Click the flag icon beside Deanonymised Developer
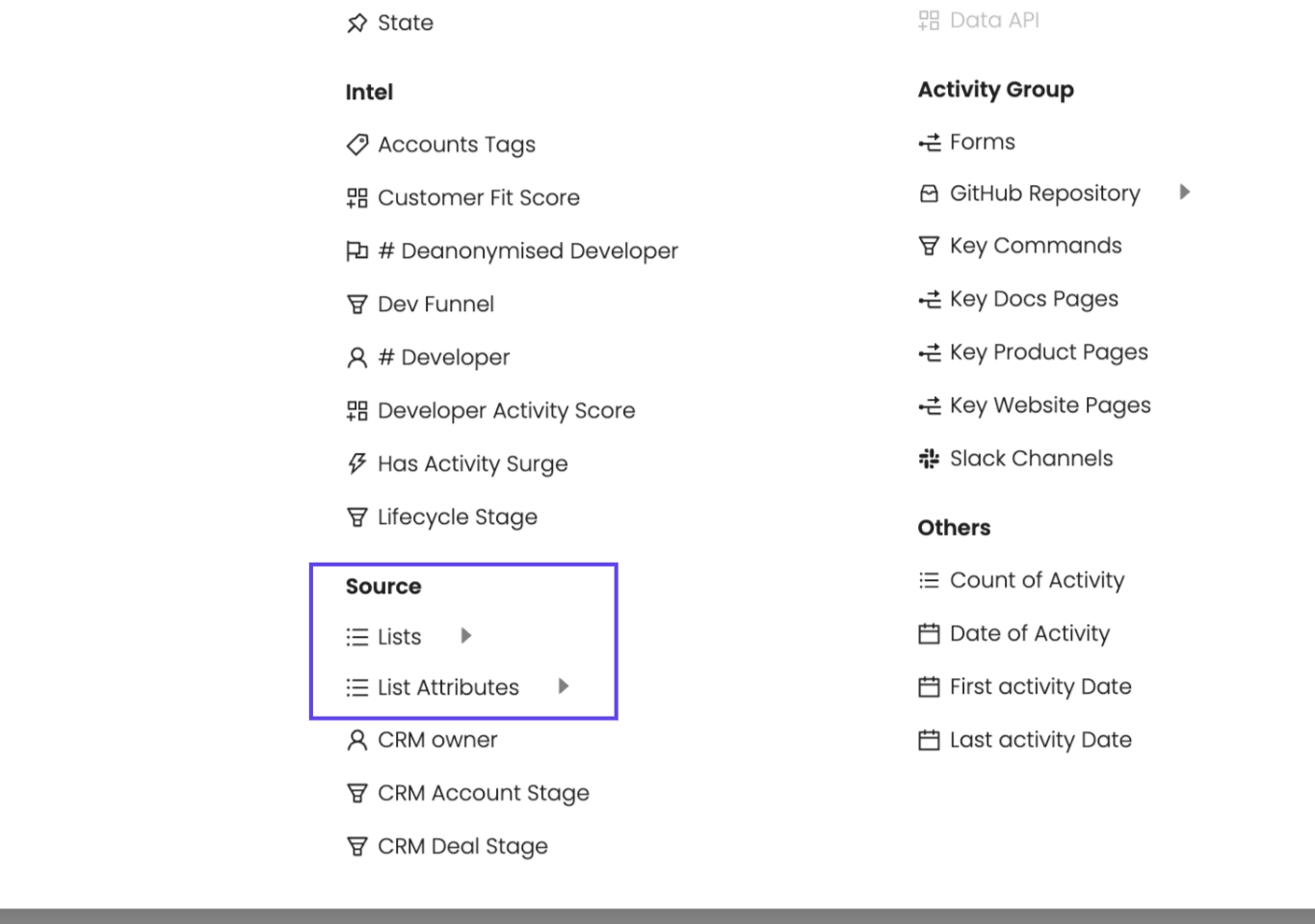Screen dimensions: 1315x924 click(357, 251)
